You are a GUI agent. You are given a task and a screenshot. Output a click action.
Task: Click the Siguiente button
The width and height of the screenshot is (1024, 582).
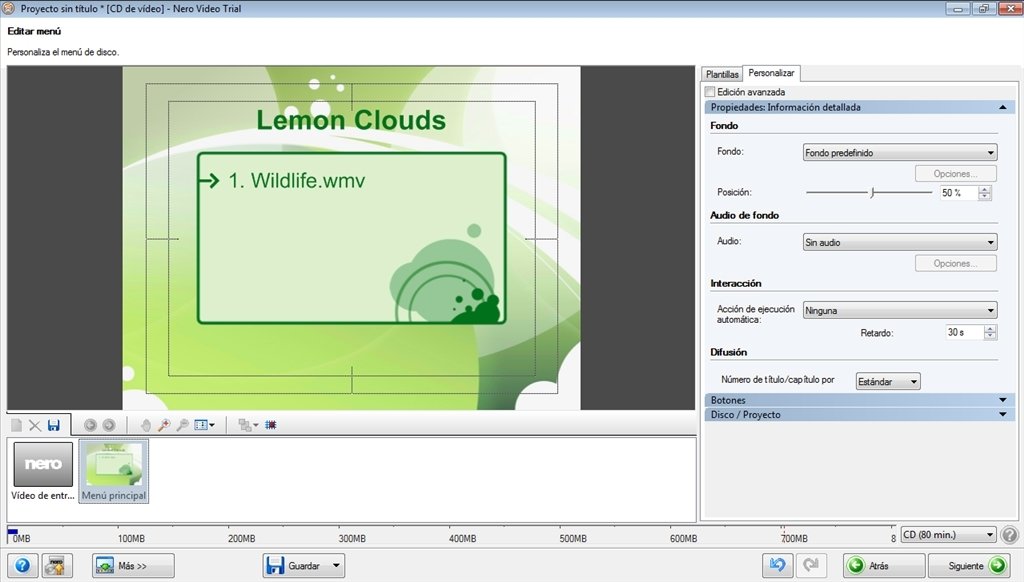[968, 566]
